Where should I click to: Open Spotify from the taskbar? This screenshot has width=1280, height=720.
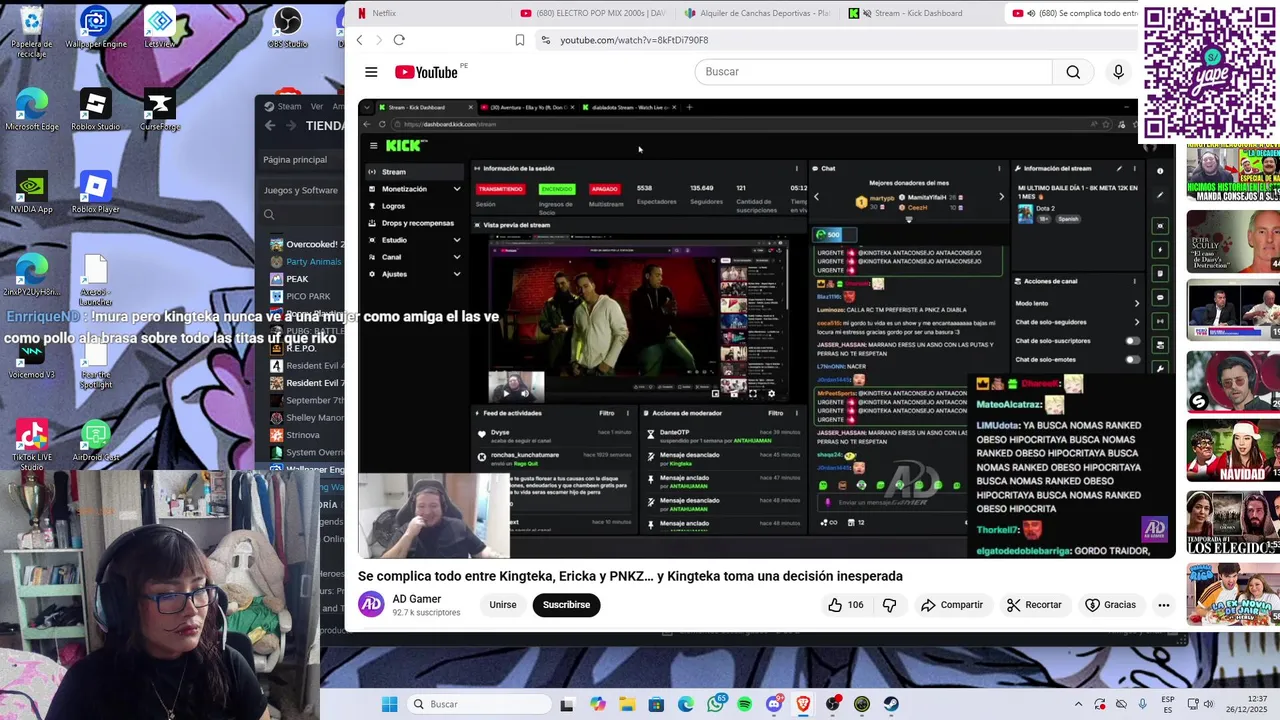(745, 704)
